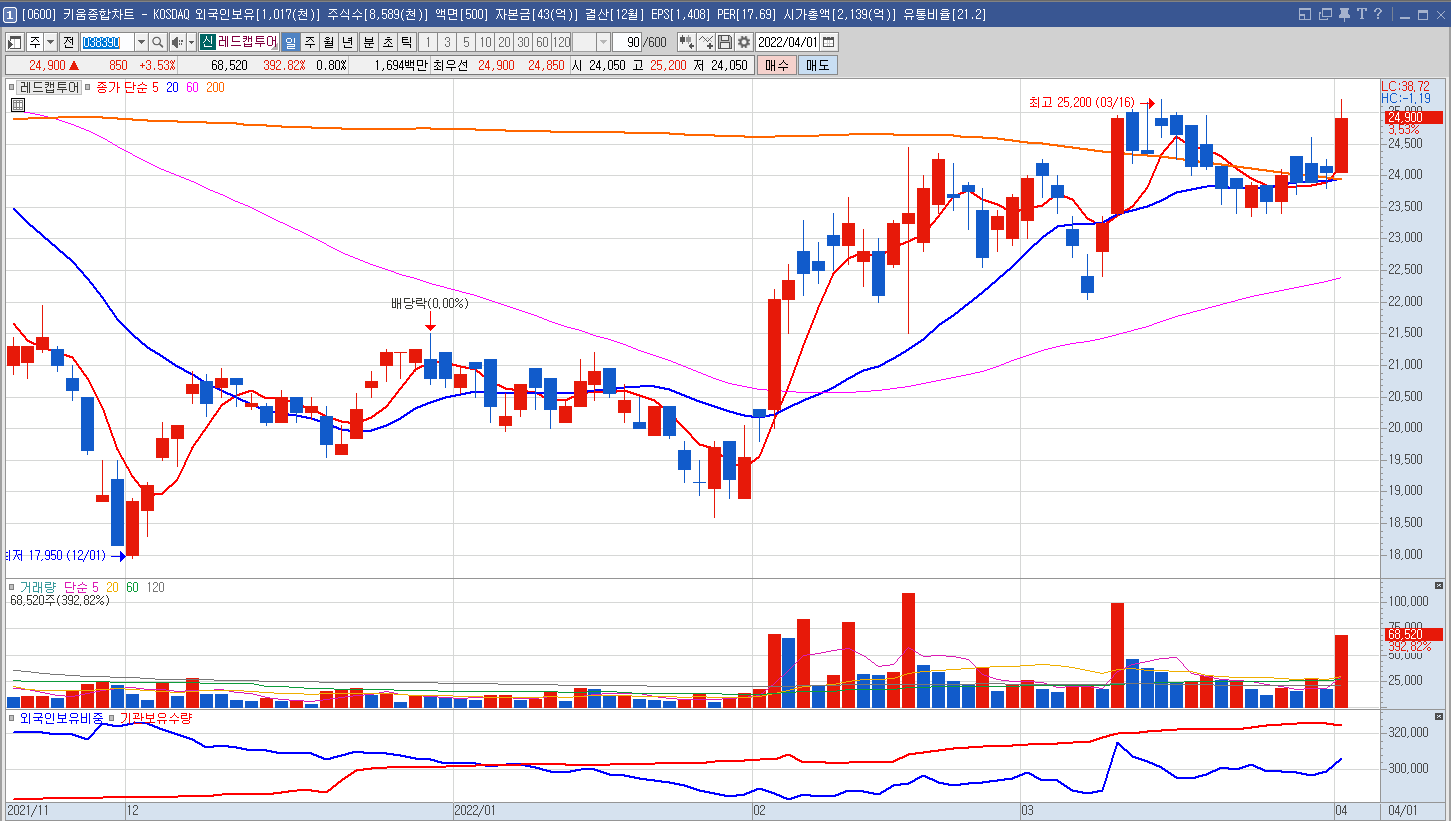Open the stock code history dropdown
Image resolution: width=1451 pixels, height=821 pixels.
140,42
